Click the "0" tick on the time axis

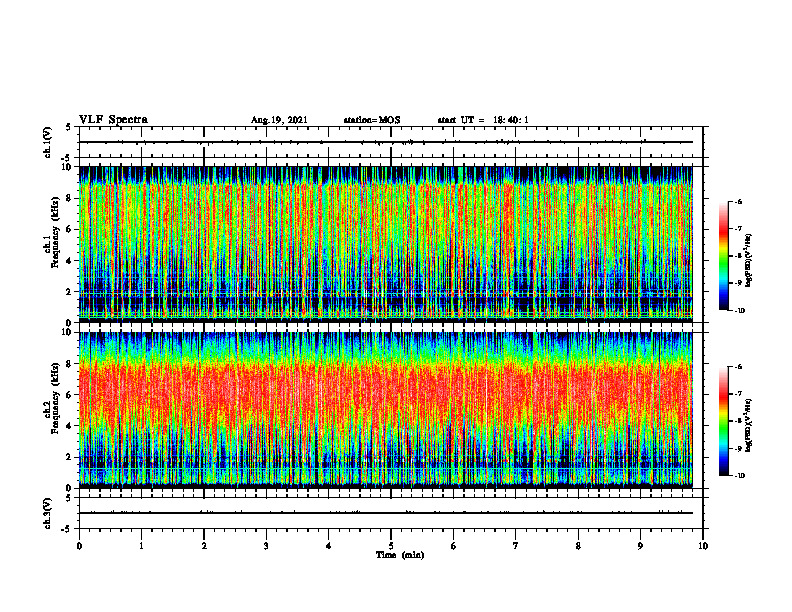[x=79, y=546]
